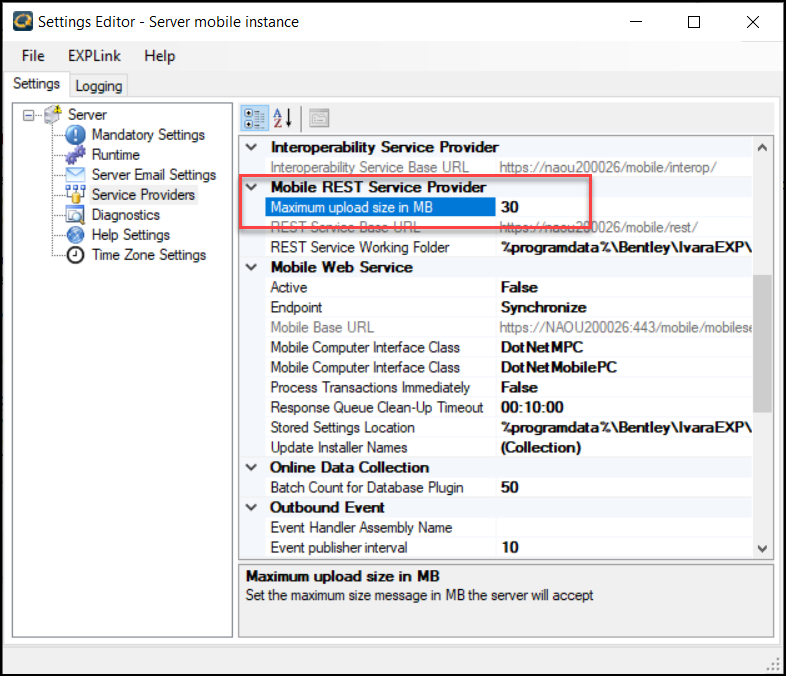Click the Help Settings globe icon
Screen dimensions: 786x676
[x=75, y=235]
